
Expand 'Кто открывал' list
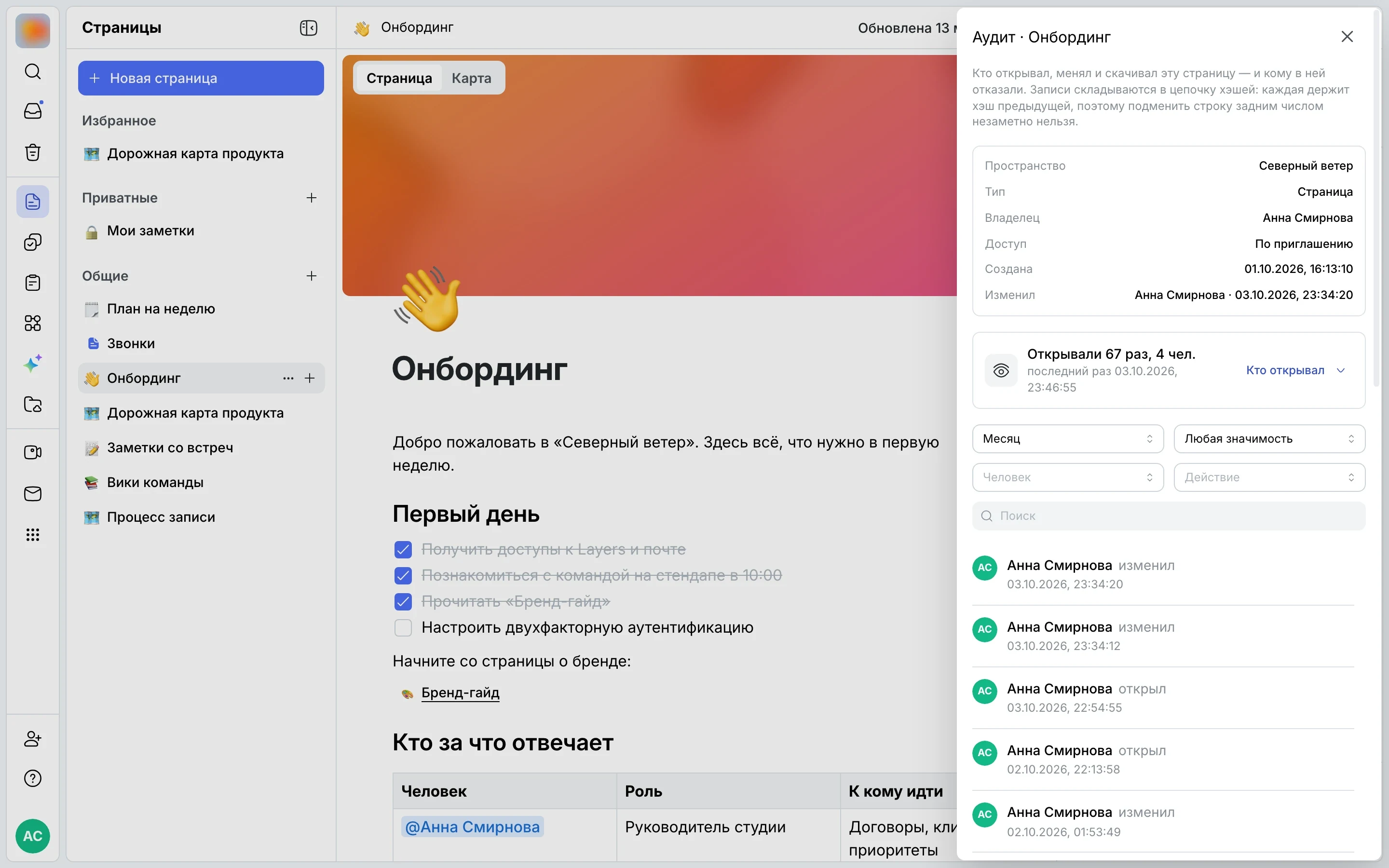click(1295, 370)
